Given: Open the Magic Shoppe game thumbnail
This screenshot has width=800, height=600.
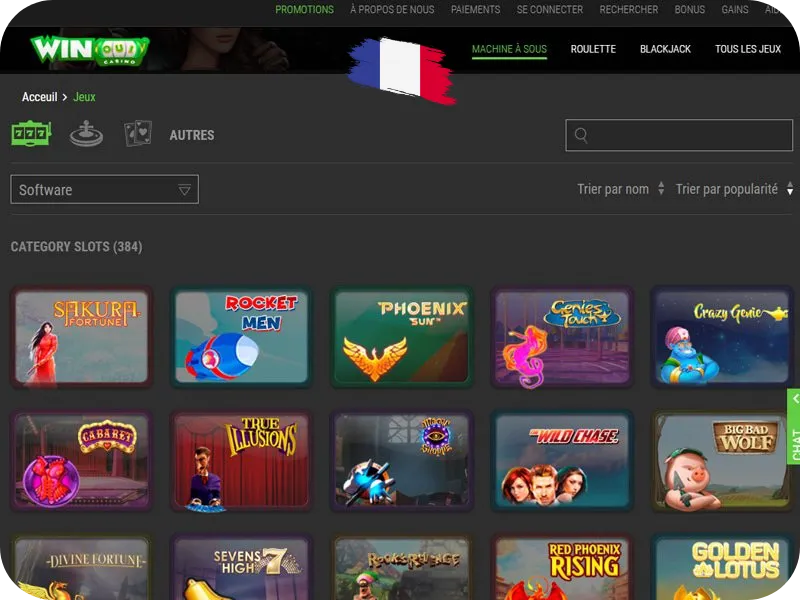Looking at the screenshot, I should click(402, 461).
